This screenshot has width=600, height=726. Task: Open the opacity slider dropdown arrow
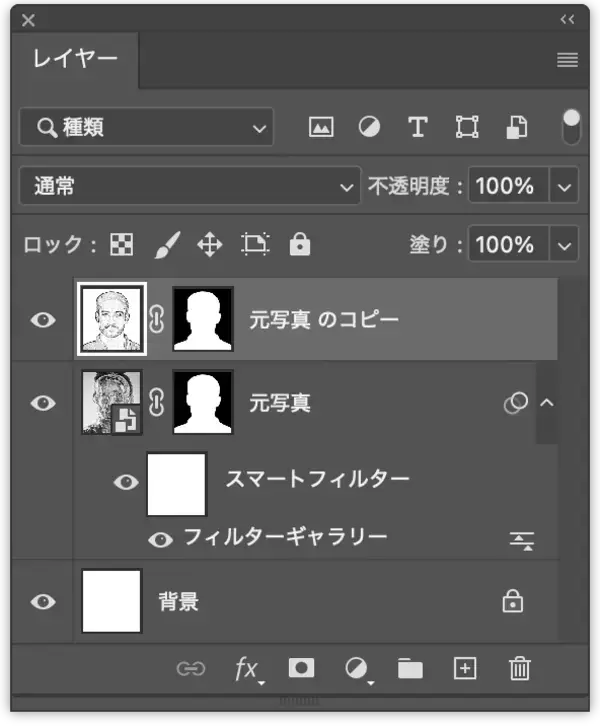(564, 186)
